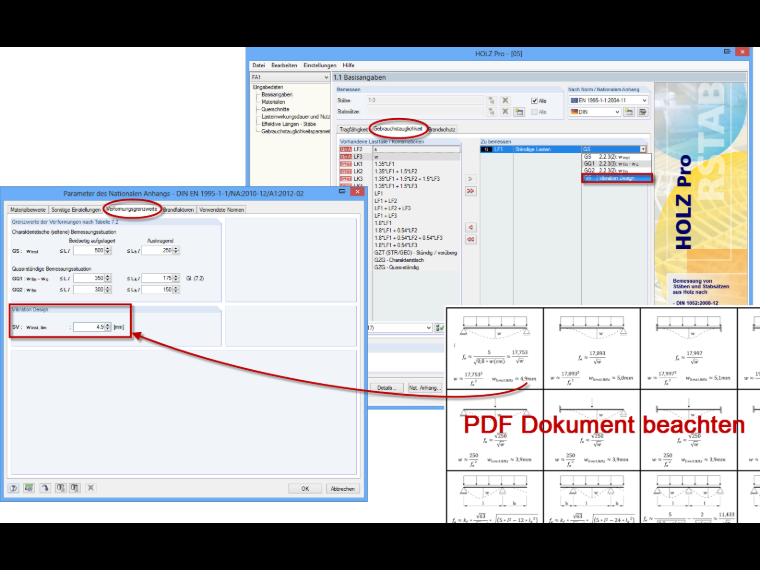Click the green check icon beside lower dropdown
760x570 pixels.
[440, 328]
